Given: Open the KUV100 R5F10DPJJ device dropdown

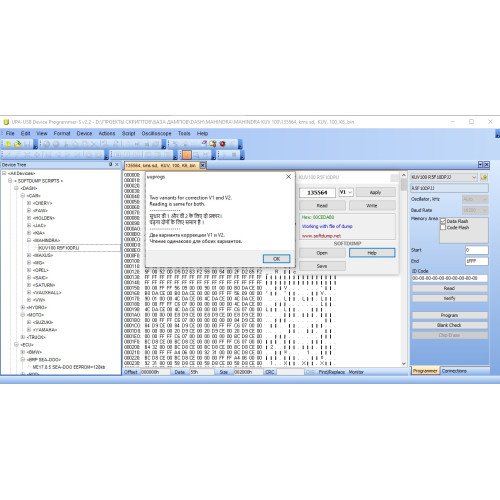Looking at the screenshot, I should (444, 177).
